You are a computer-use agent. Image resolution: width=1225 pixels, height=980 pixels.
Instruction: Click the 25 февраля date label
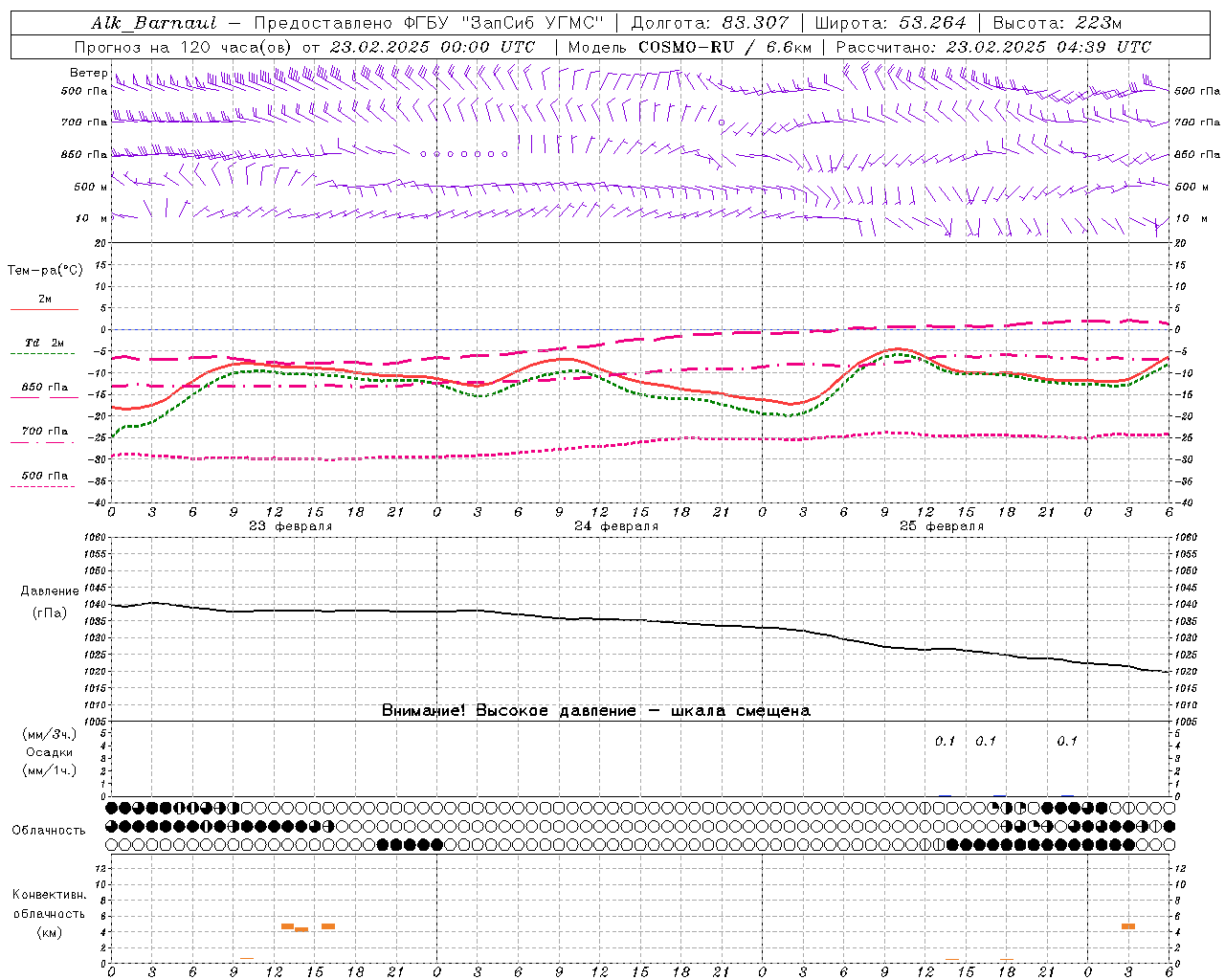tap(942, 526)
